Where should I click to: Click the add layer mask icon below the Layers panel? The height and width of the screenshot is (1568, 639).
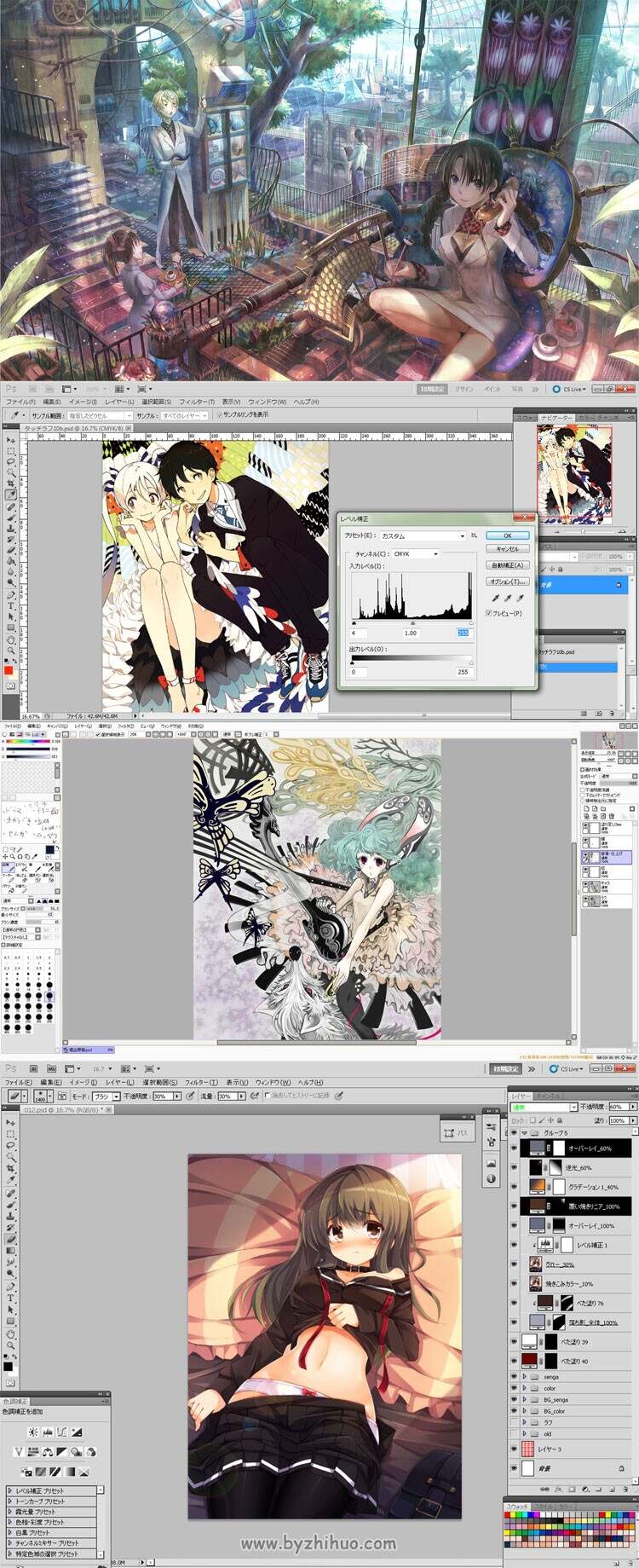click(x=572, y=1489)
